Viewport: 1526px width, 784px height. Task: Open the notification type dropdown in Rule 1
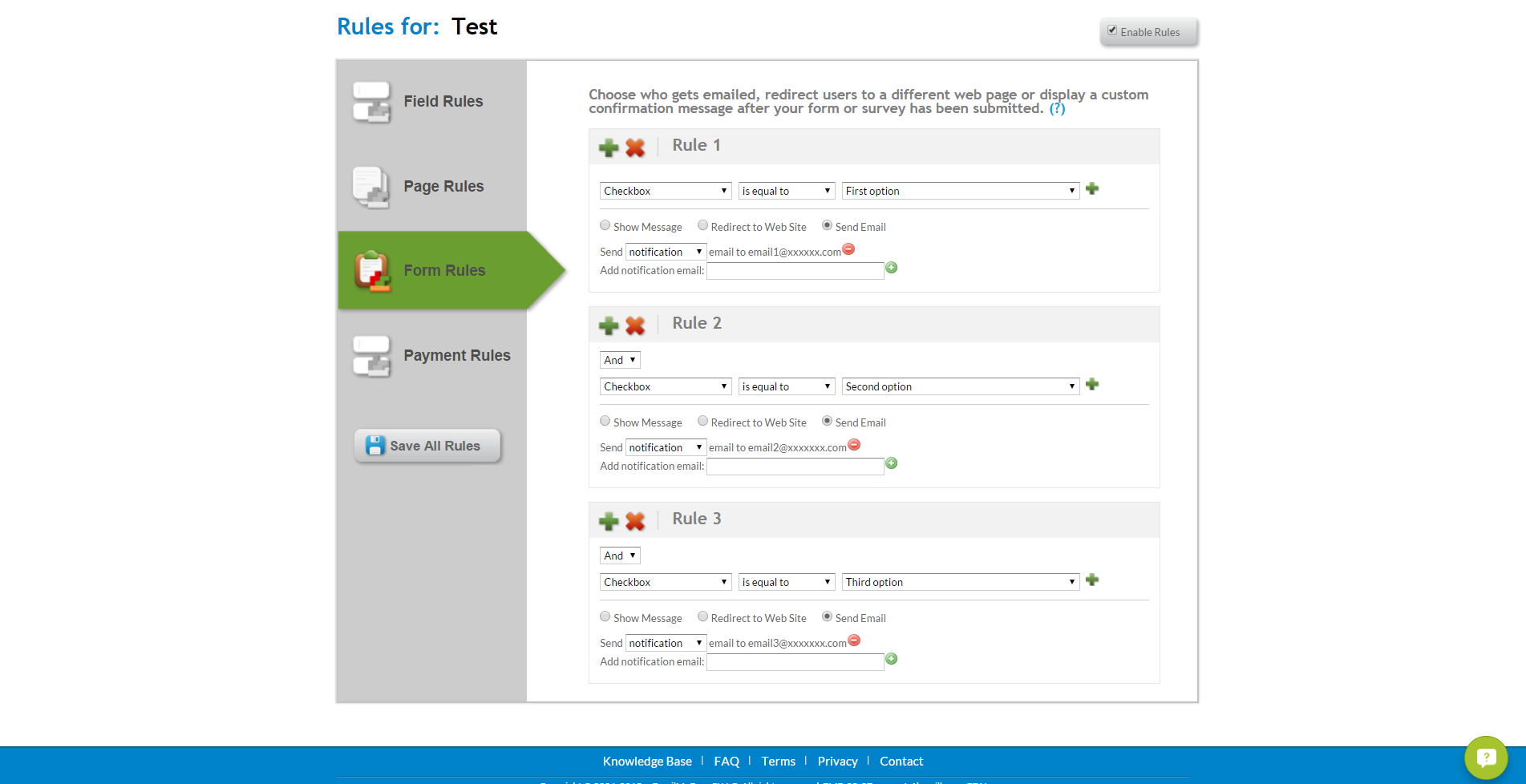[x=666, y=252]
